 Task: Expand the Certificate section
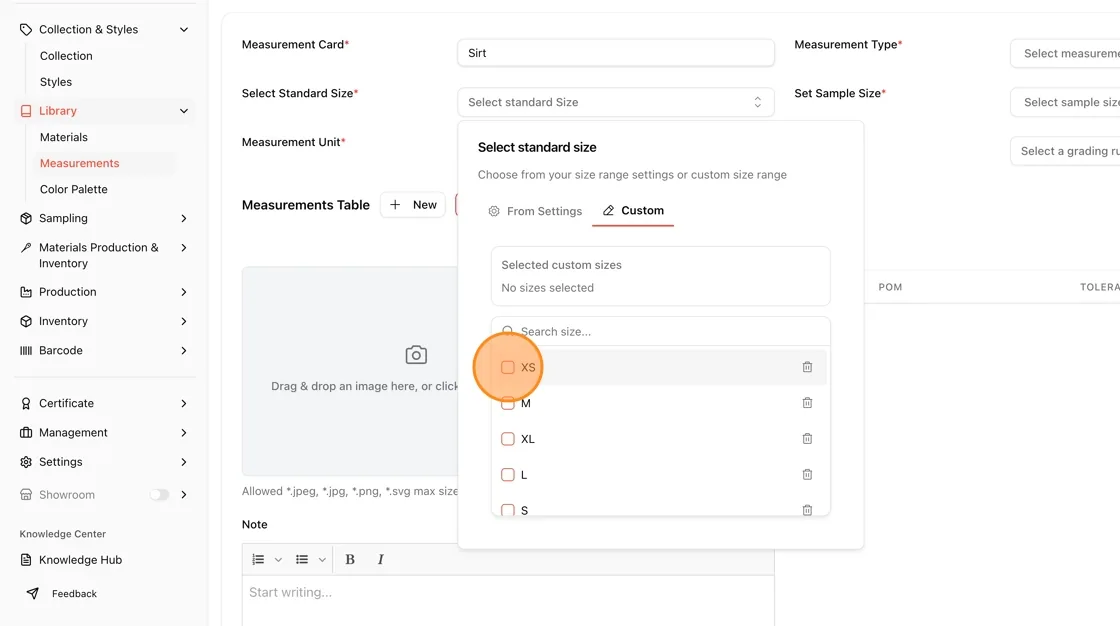click(184, 403)
